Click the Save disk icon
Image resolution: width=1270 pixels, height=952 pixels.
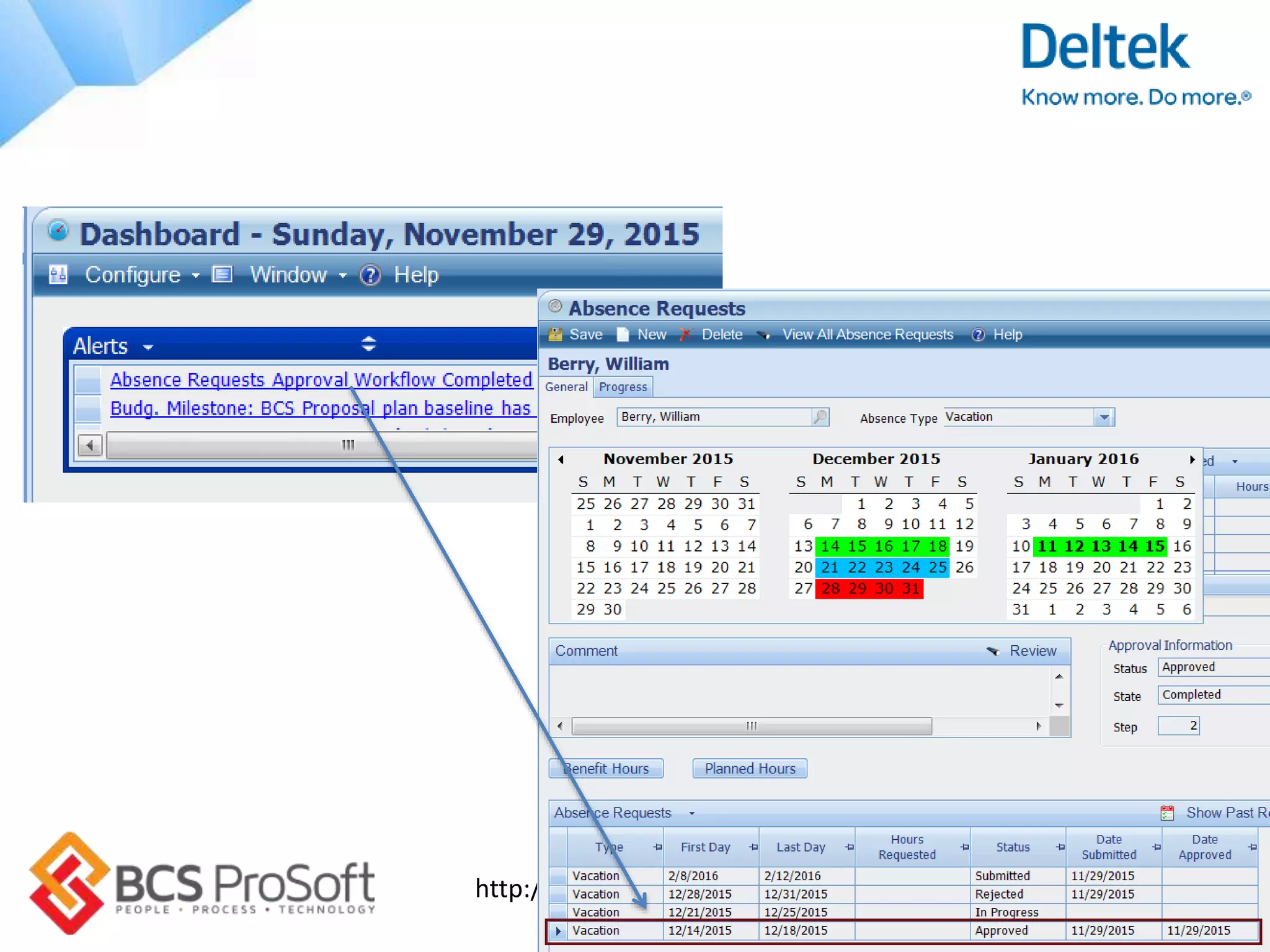click(x=555, y=335)
